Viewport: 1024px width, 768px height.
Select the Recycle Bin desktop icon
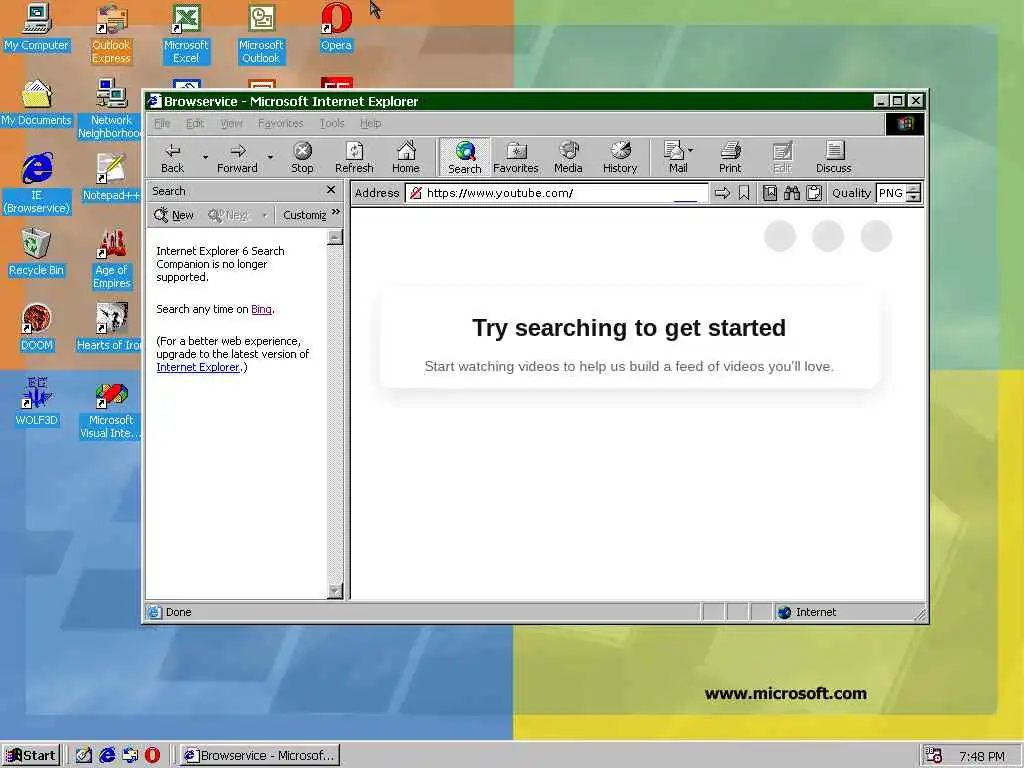coord(36,253)
